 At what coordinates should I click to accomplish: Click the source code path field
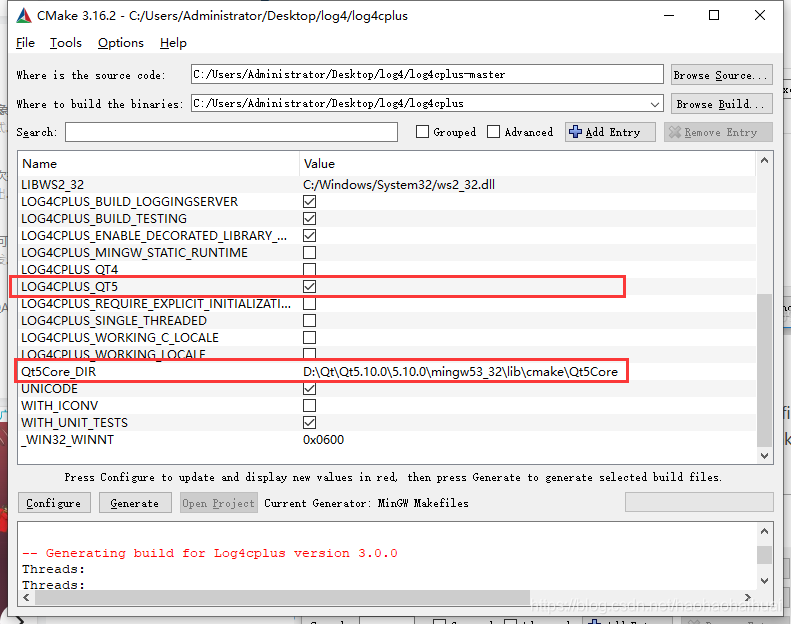click(427, 75)
